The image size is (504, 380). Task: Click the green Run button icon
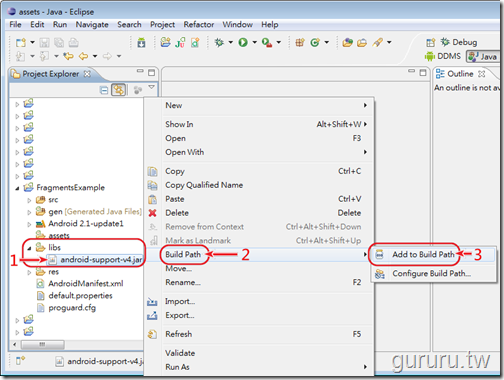[243, 42]
